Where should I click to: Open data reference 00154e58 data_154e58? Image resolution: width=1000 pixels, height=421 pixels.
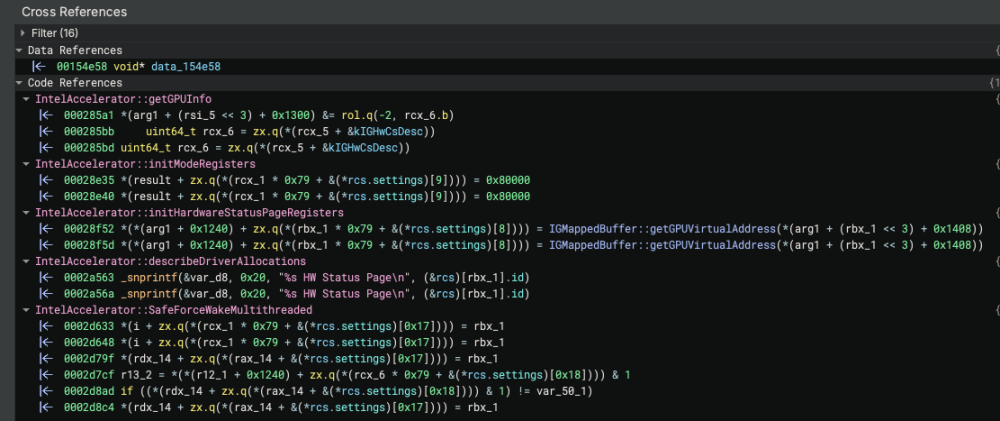click(x=138, y=66)
